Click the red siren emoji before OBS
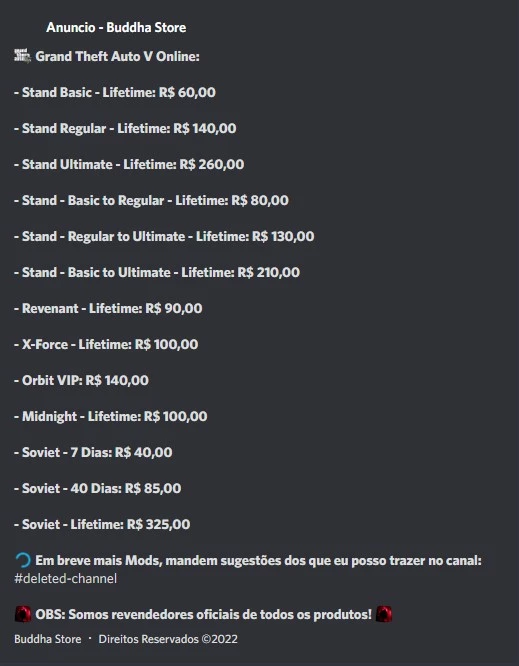The height and width of the screenshot is (666, 519). (23, 614)
